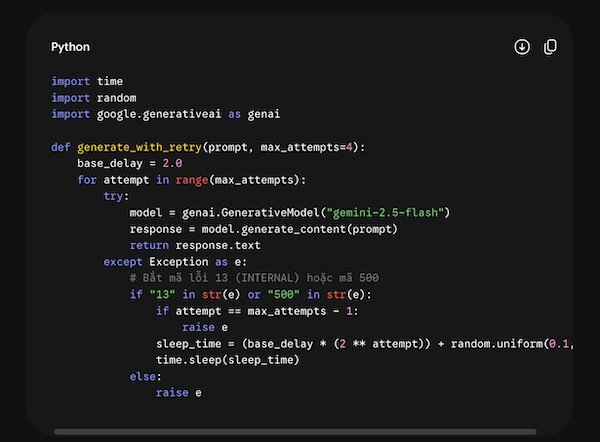Image resolution: width=600 pixels, height=442 pixels.
Task: Click the 'import time' line
Action: (x=87, y=81)
